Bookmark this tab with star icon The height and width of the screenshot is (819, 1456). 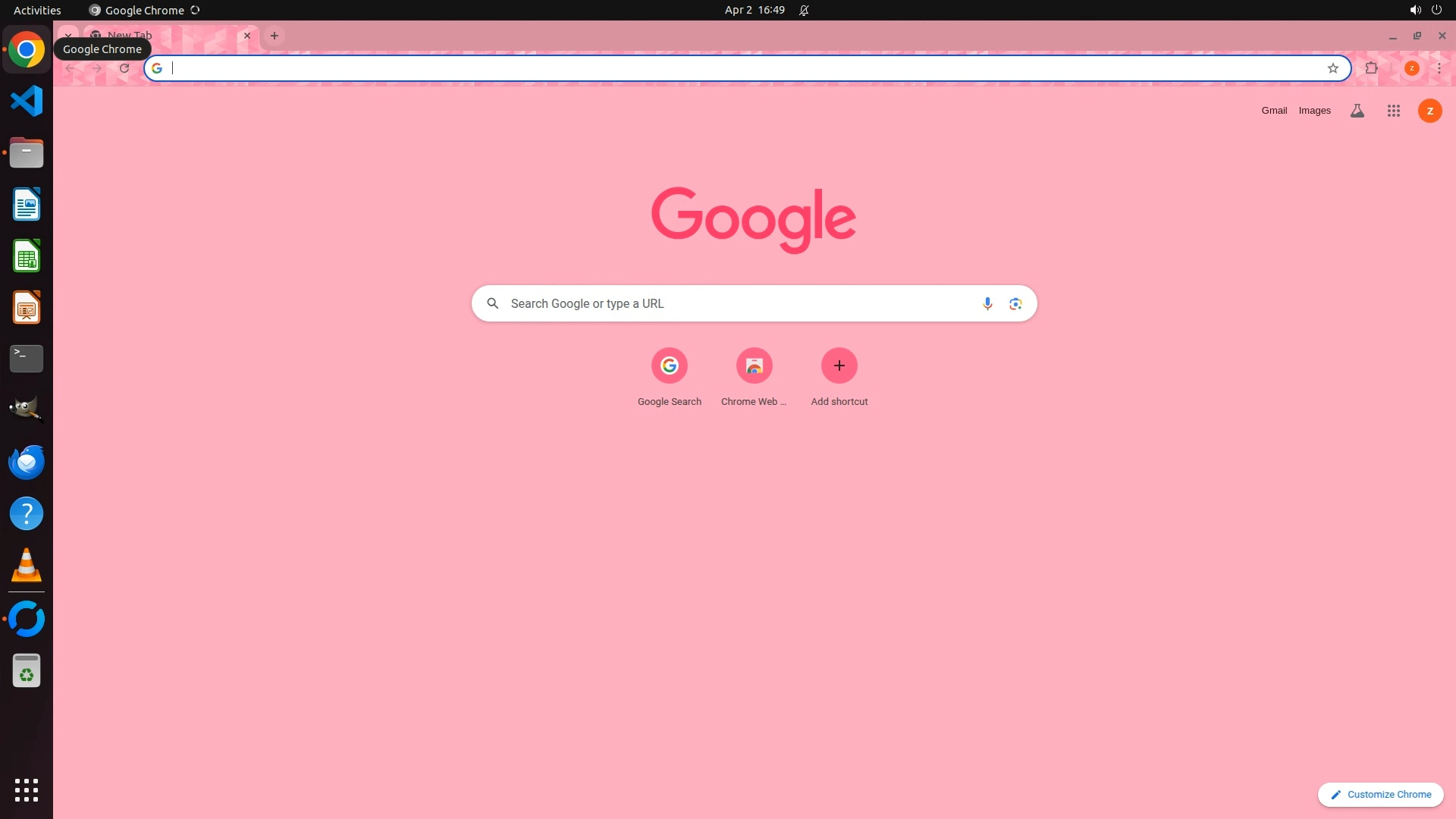click(1333, 68)
